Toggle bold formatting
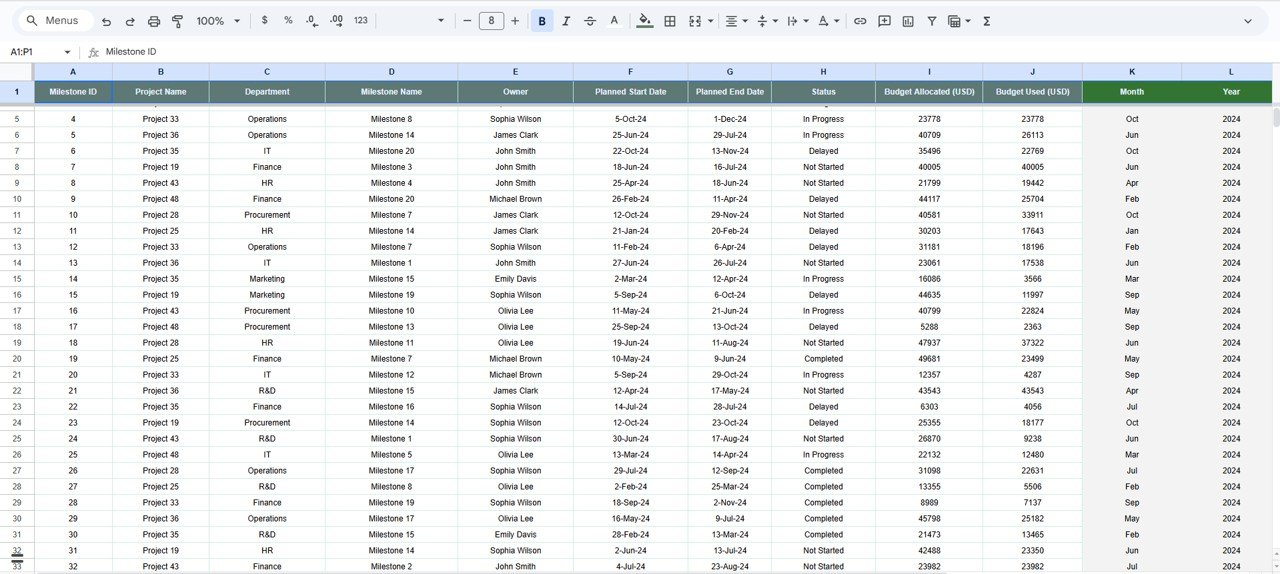Viewport: 1280px width, 574px height. 542,21
